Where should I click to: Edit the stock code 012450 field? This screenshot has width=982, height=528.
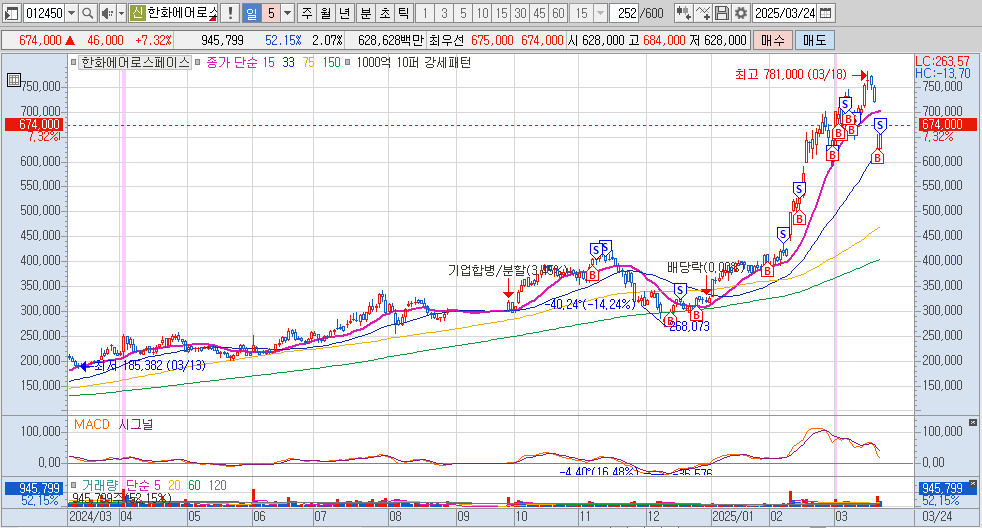(44, 13)
